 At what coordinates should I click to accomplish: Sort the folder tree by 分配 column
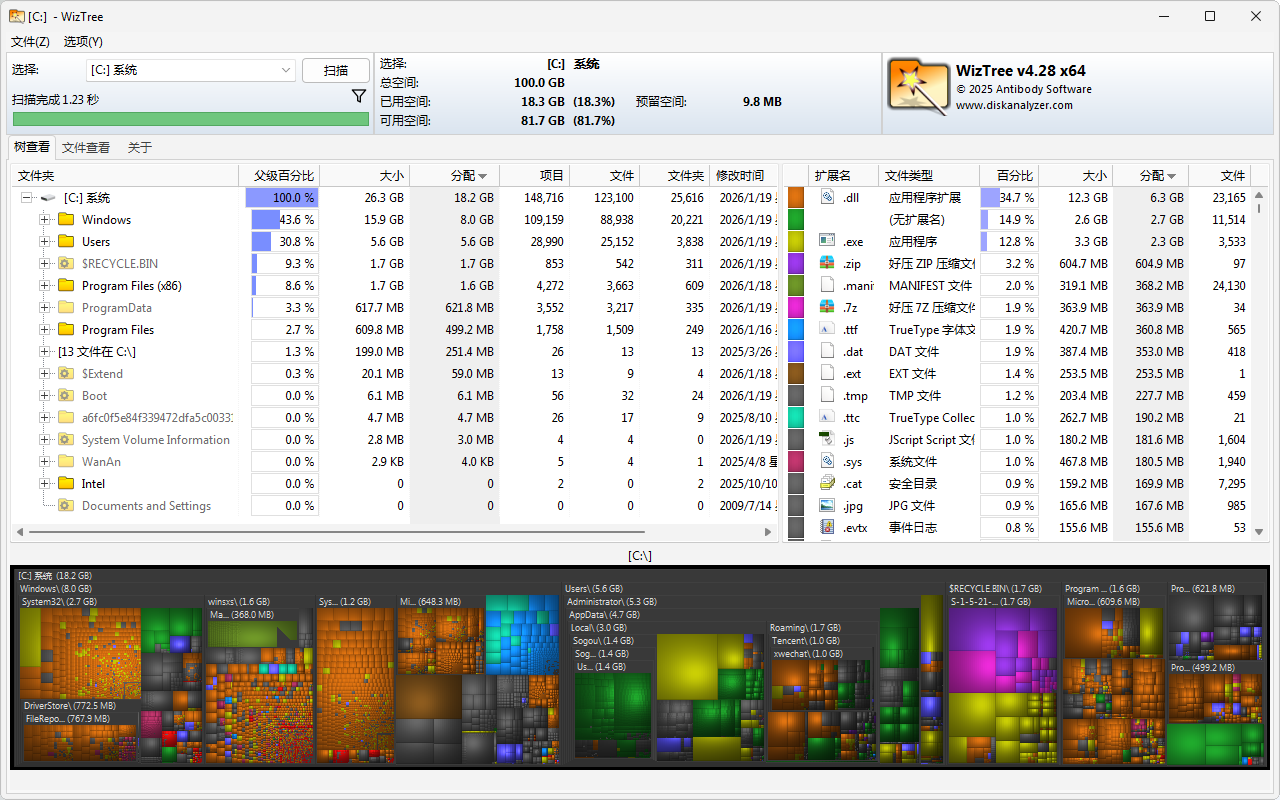(x=454, y=176)
